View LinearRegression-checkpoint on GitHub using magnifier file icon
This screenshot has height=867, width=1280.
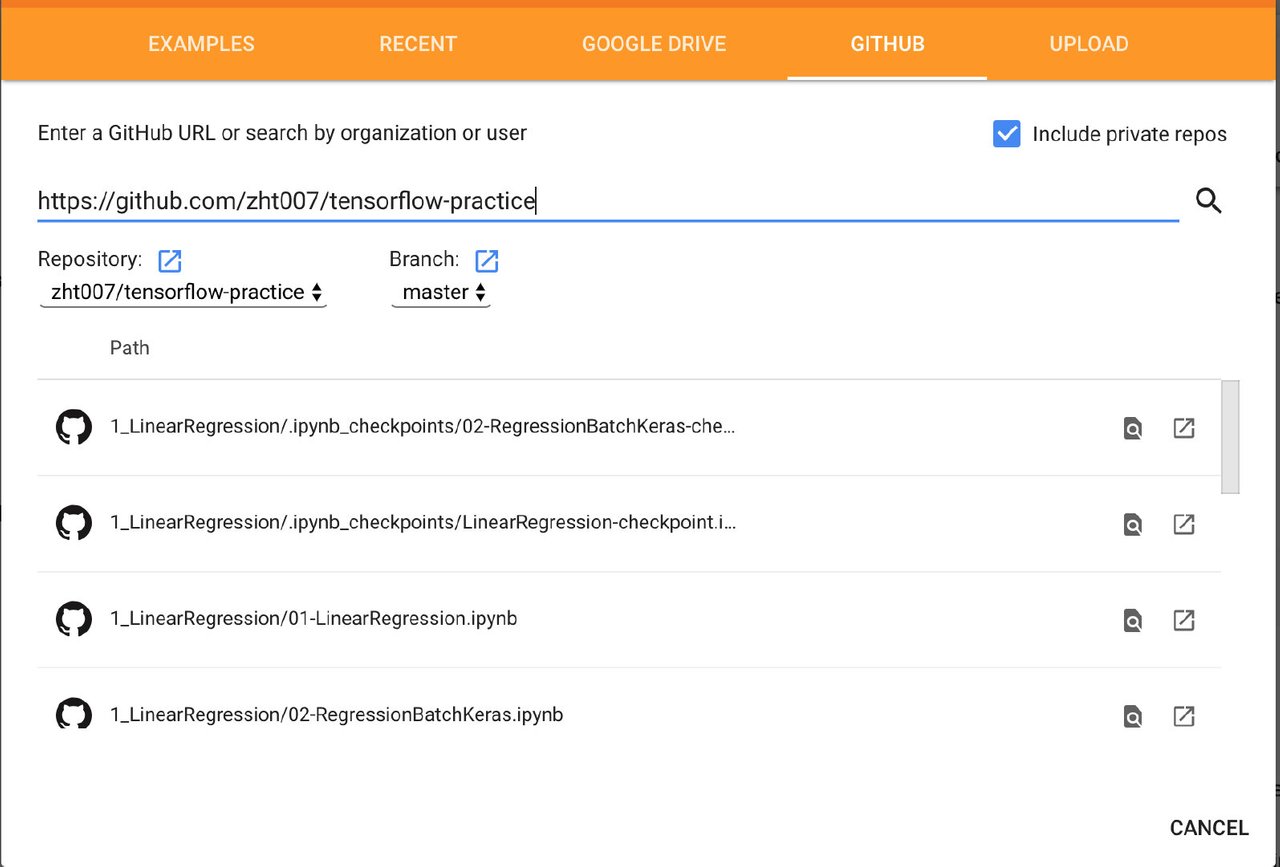pos(1132,524)
